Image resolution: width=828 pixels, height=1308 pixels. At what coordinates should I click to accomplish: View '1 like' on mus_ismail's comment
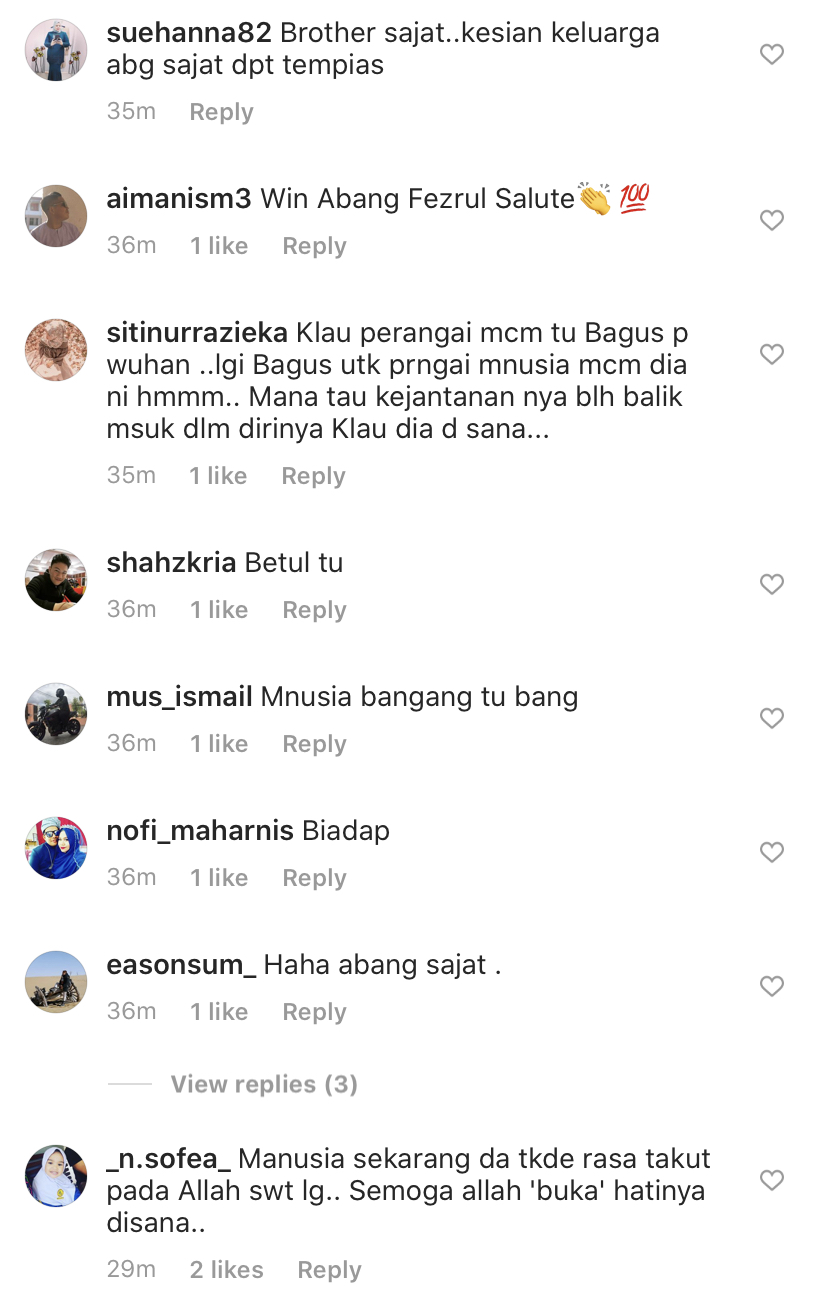pyautogui.click(x=219, y=744)
